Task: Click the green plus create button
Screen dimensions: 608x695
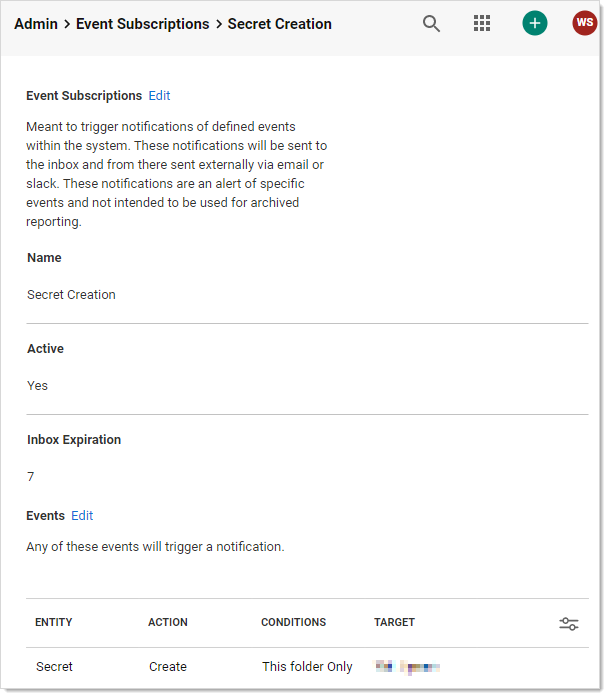Action: pos(535,24)
